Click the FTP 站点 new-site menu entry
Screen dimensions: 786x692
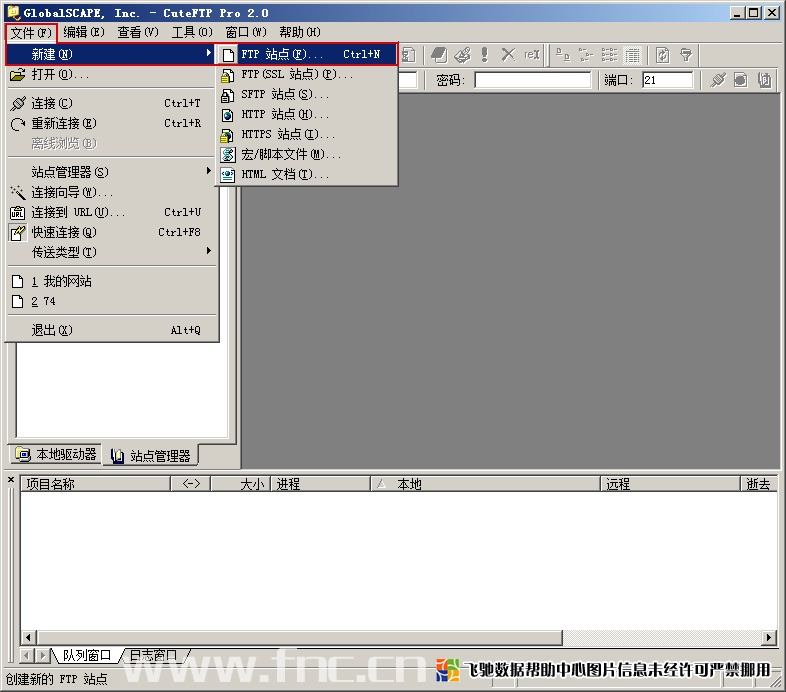coord(307,54)
